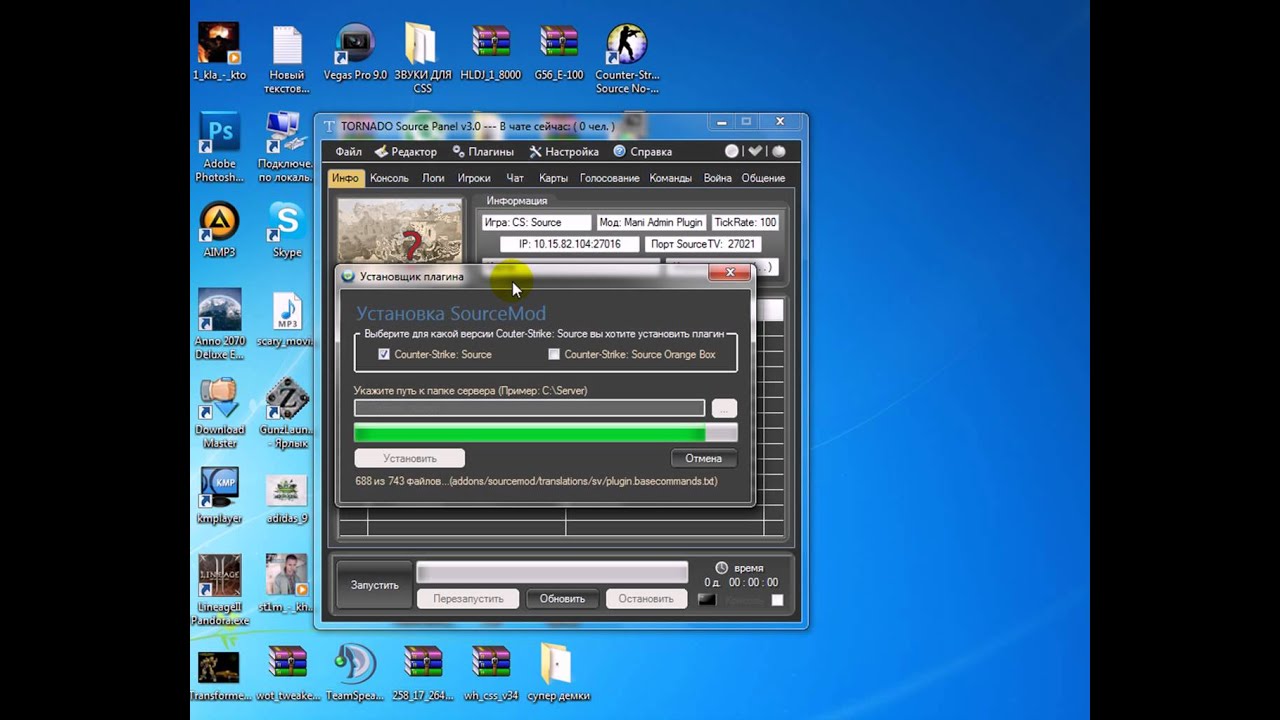Click the Запустить button
The height and width of the screenshot is (720, 1280).
[374, 585]
